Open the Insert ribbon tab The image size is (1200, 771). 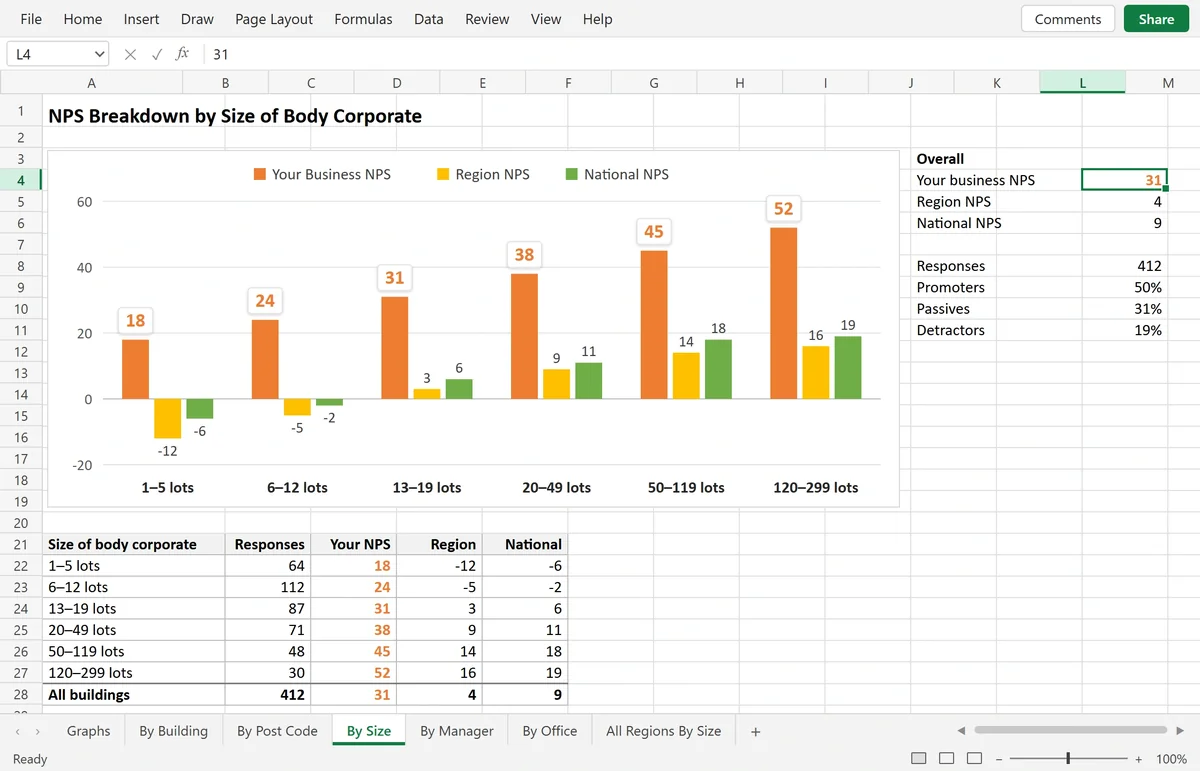[141, 19]
